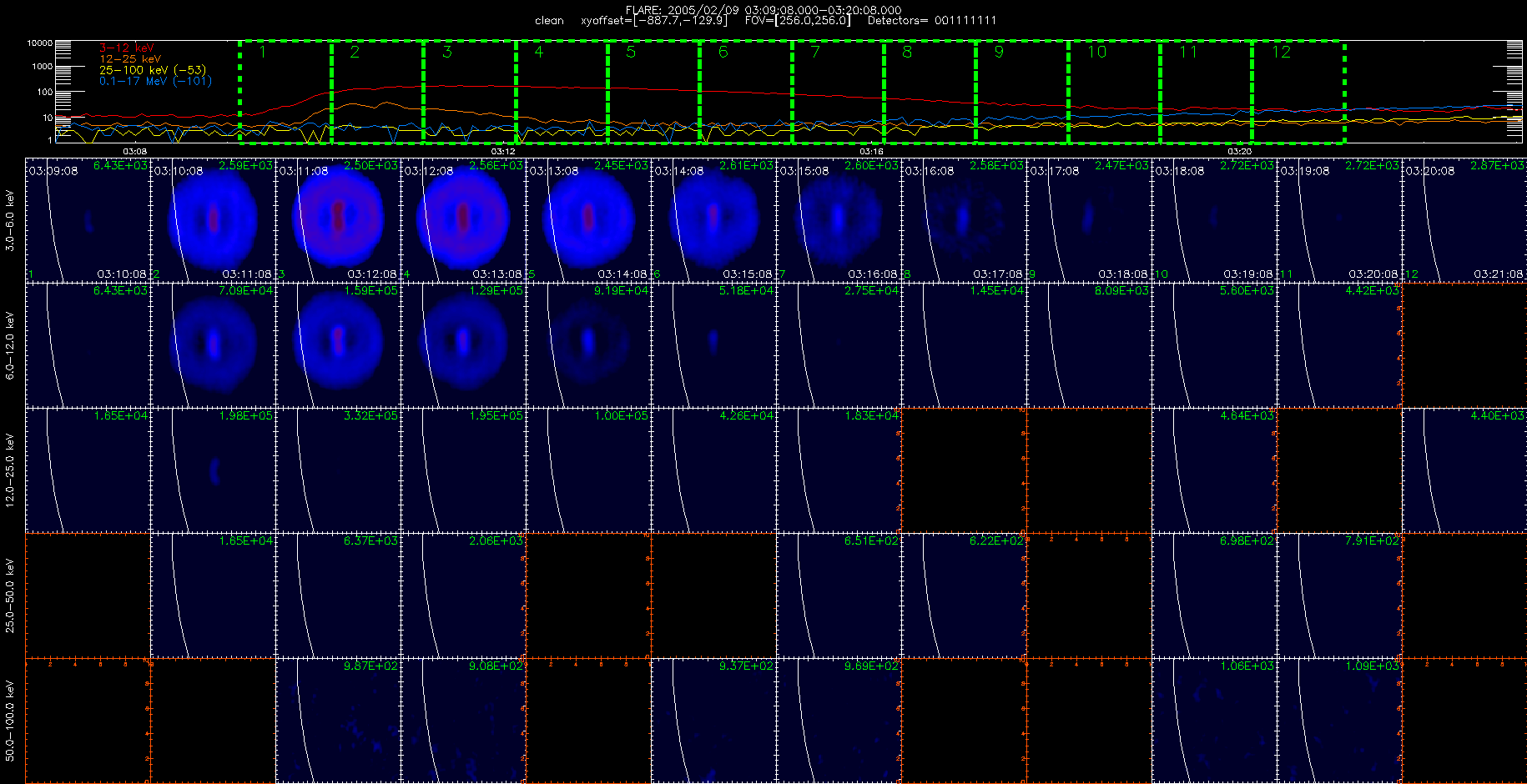Open the 12.0-25.0 keV image labeled 3.32E+05
This screenshot has height=784, width=1527.
[x=338, y=470]
